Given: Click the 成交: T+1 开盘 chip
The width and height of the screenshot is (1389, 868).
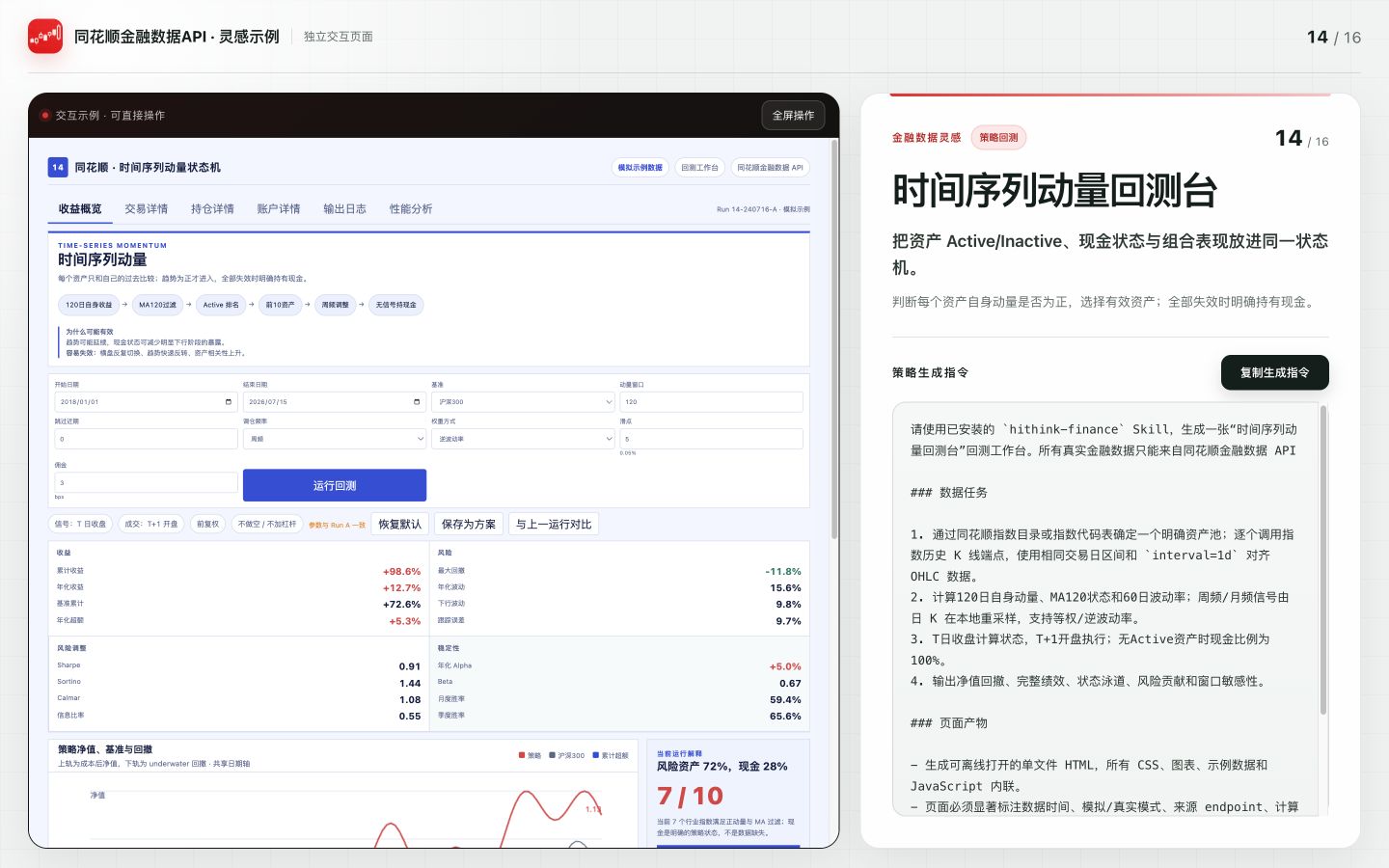Looking at the screenshot, I should [151, 525].
